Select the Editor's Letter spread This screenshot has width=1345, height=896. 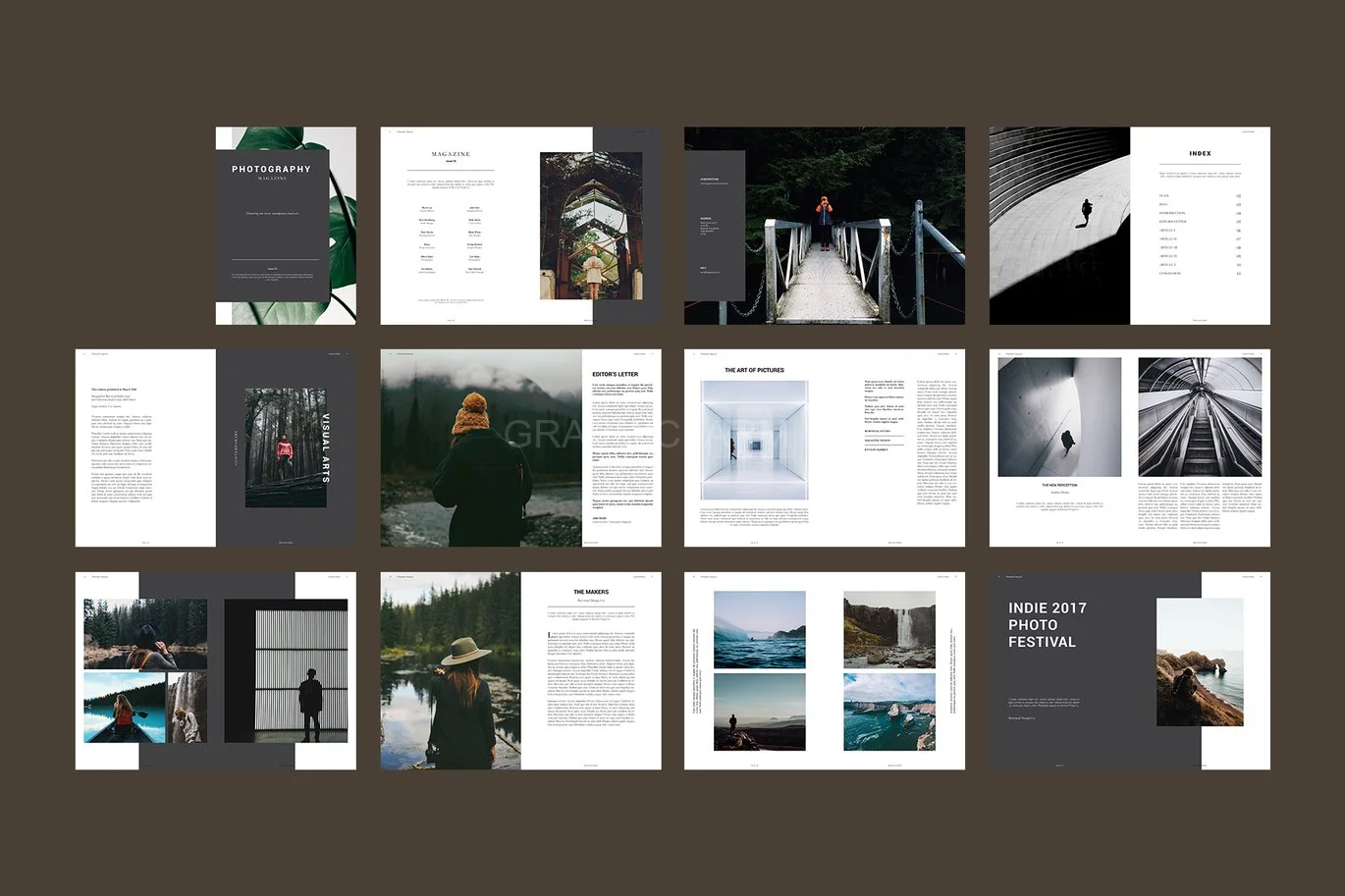coord(520,448)
